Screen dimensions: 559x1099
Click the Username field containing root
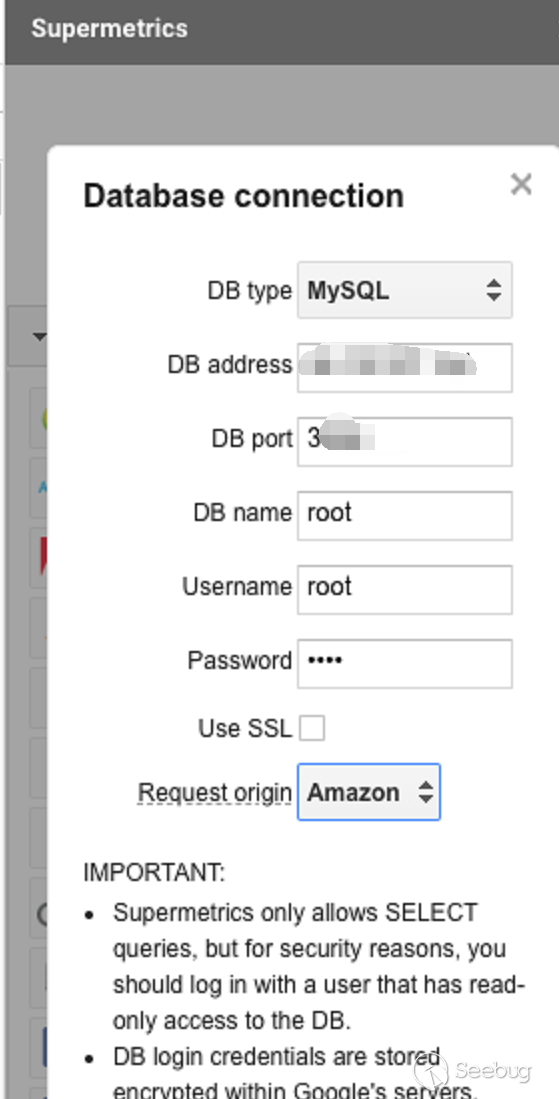(x=404, y=589)
